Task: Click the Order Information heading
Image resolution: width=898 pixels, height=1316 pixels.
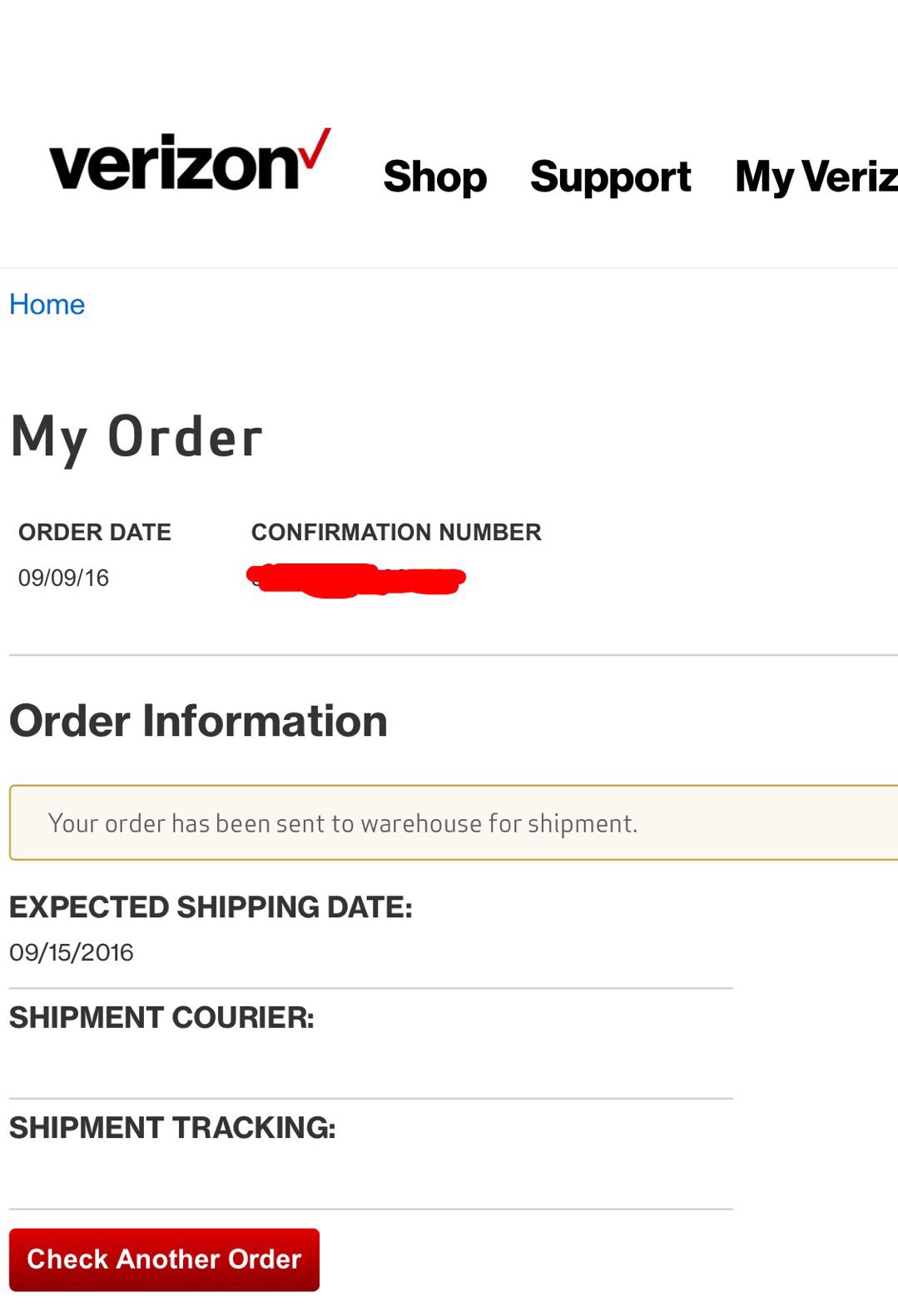Action: click(x=198, y=721)
